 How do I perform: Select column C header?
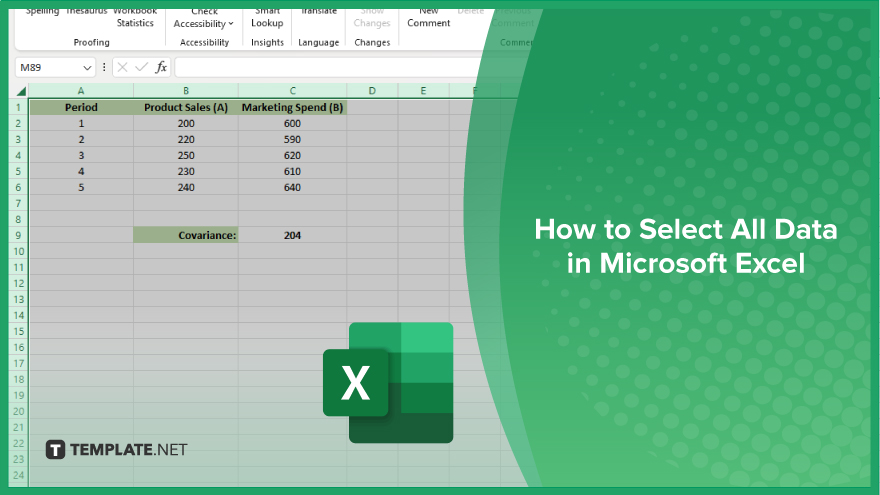[x=292, y=90]
